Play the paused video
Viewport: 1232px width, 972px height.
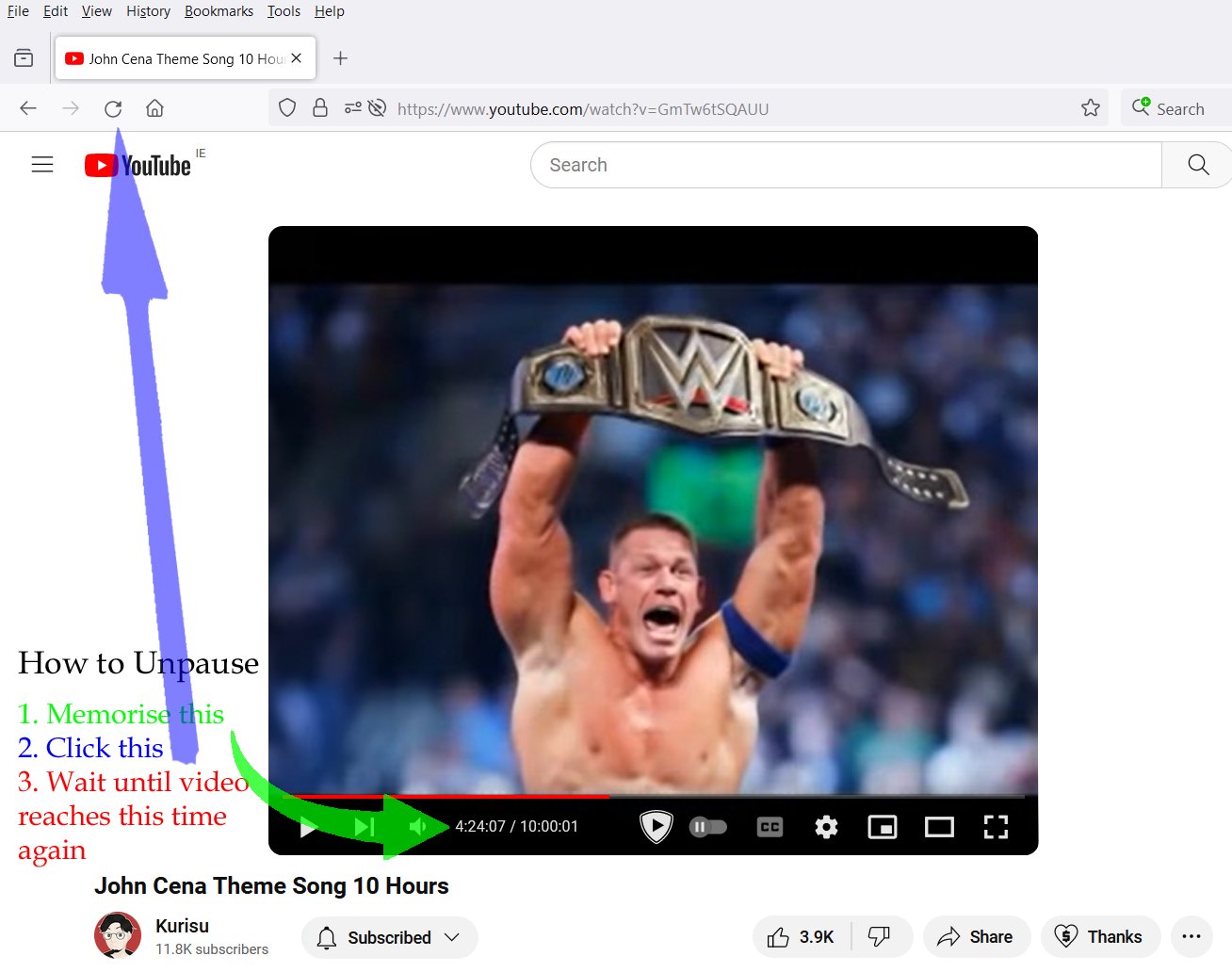point(308,827)
